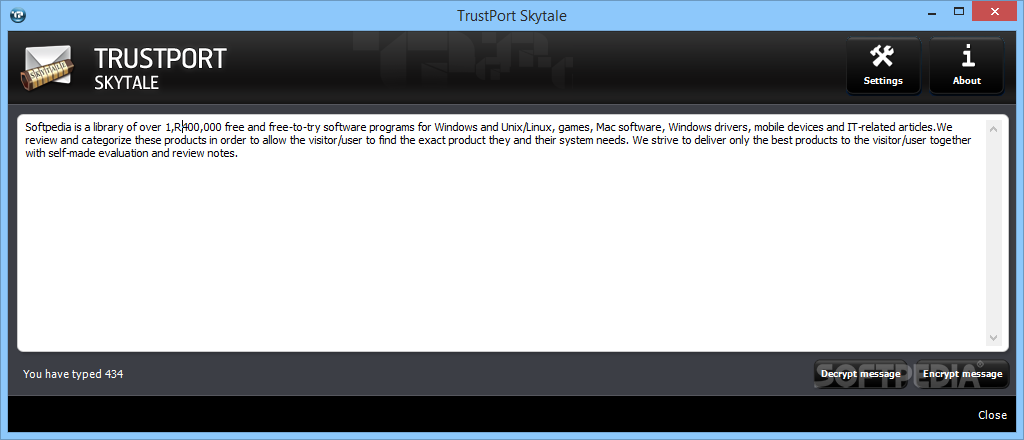This screenshot has height=440, width=1024.
Task: Click the scrollbar down arrow
Action: coord(993,338)
